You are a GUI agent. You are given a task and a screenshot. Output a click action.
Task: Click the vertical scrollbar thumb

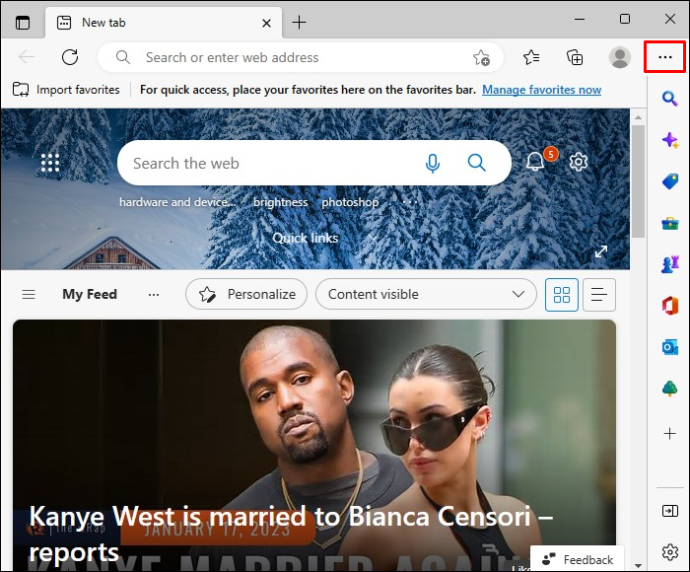click(x=638, y=181)
